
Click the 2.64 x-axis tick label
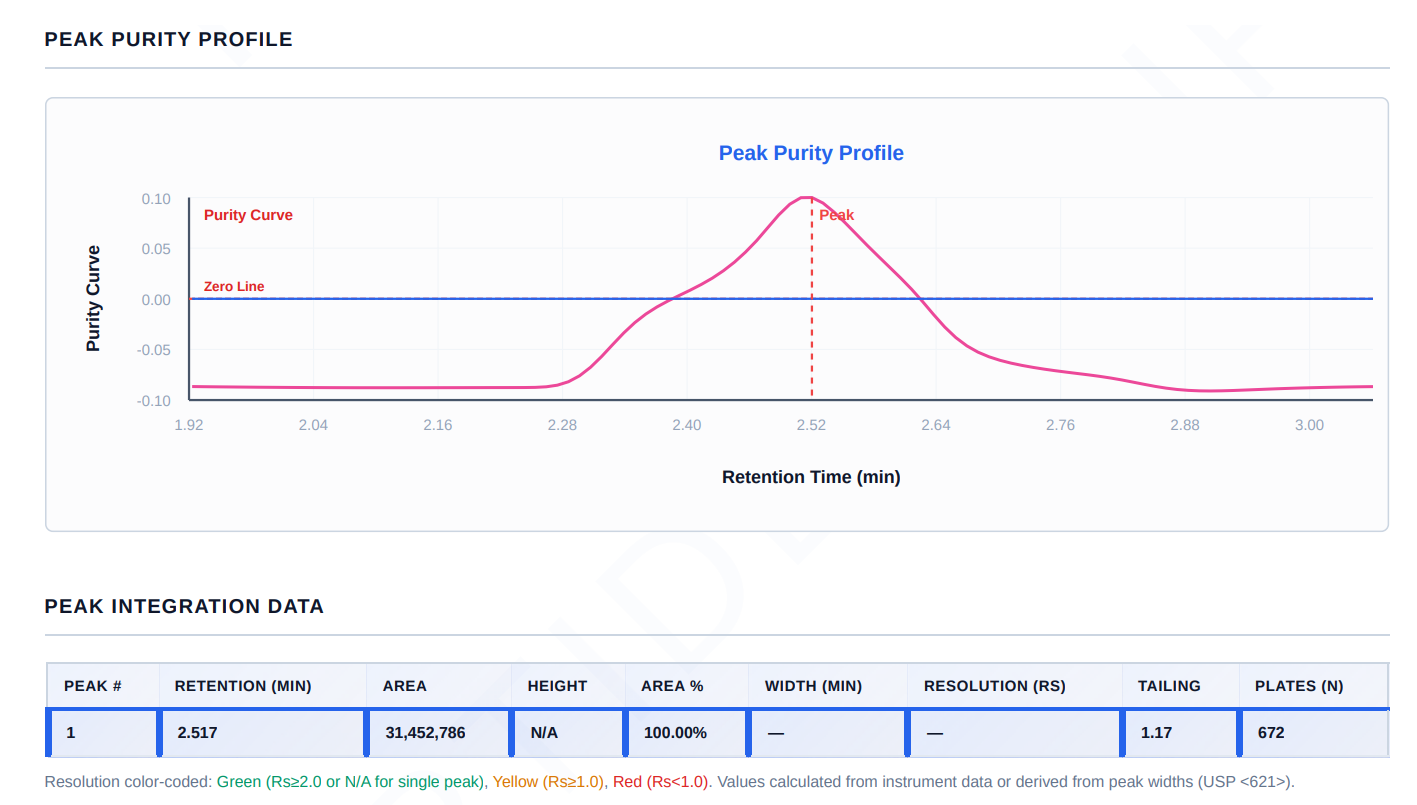[936, 425]
